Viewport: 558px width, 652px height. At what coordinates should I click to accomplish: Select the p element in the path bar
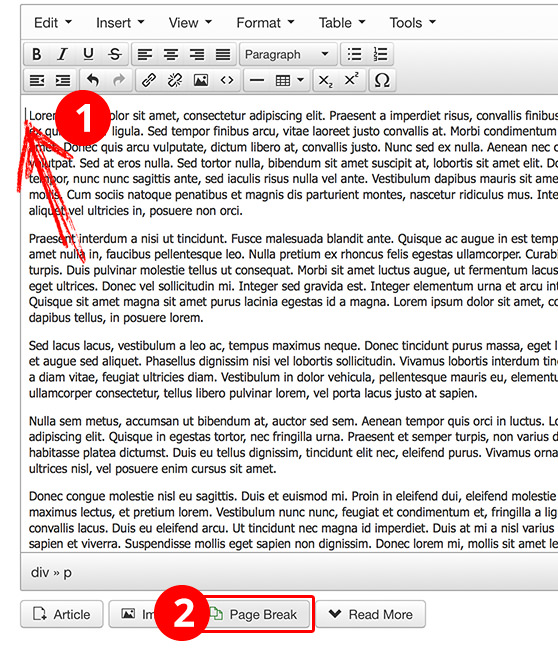67,573
